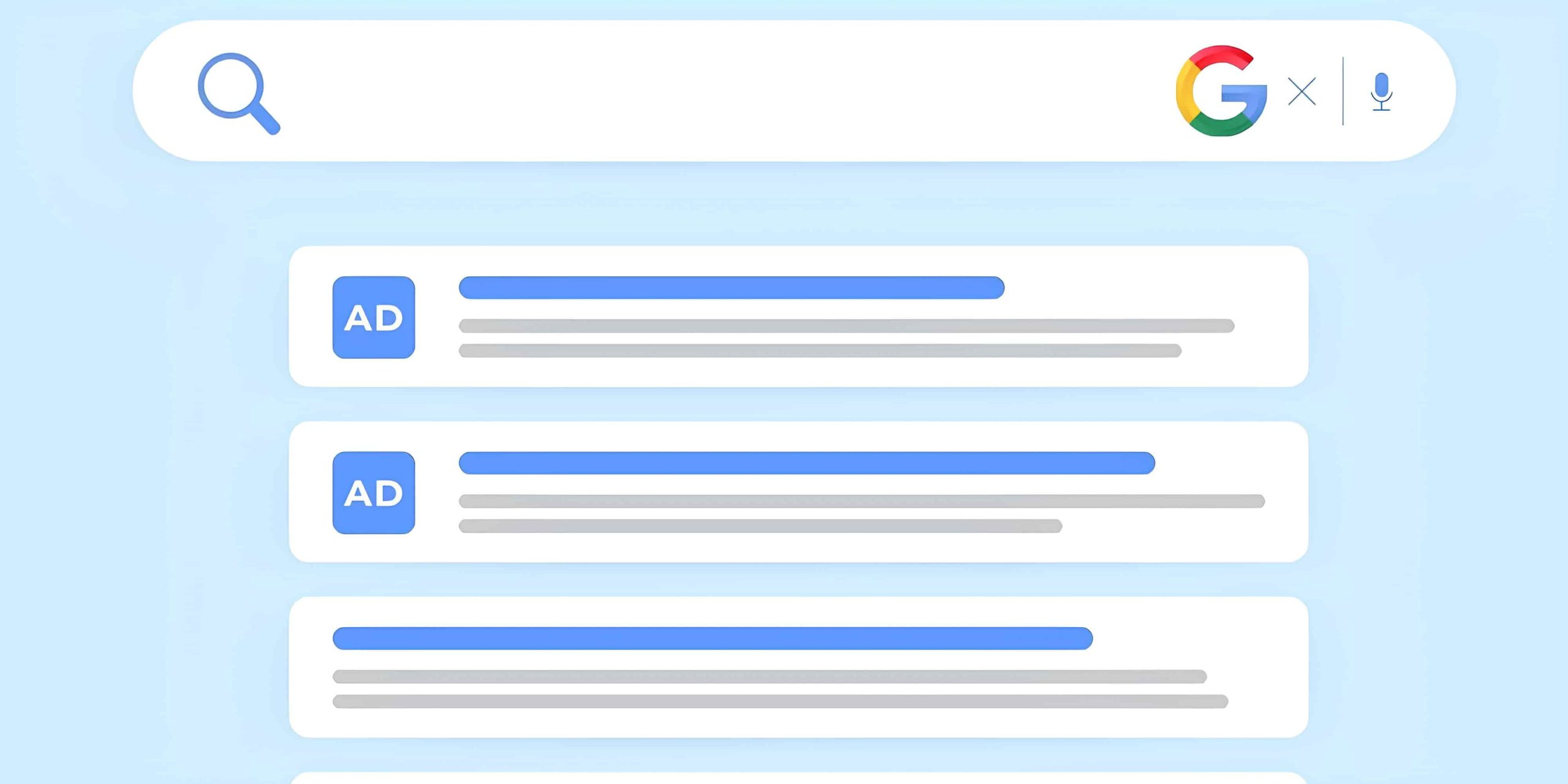Click the Google G logo
This screenshot has width=1568, height=784.
[1221, 91]
